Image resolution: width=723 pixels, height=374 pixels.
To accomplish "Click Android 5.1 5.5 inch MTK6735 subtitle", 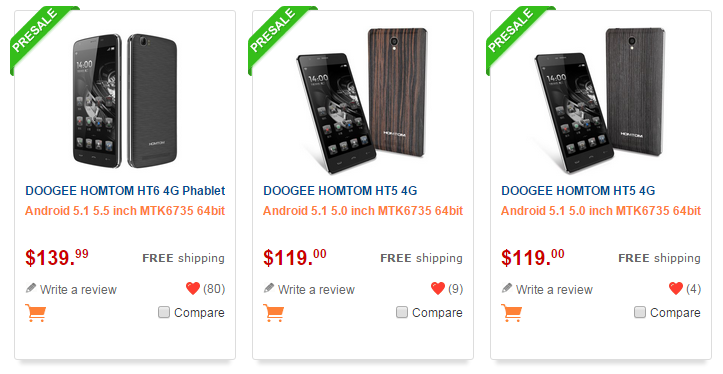I will click(x=125, y=211).
